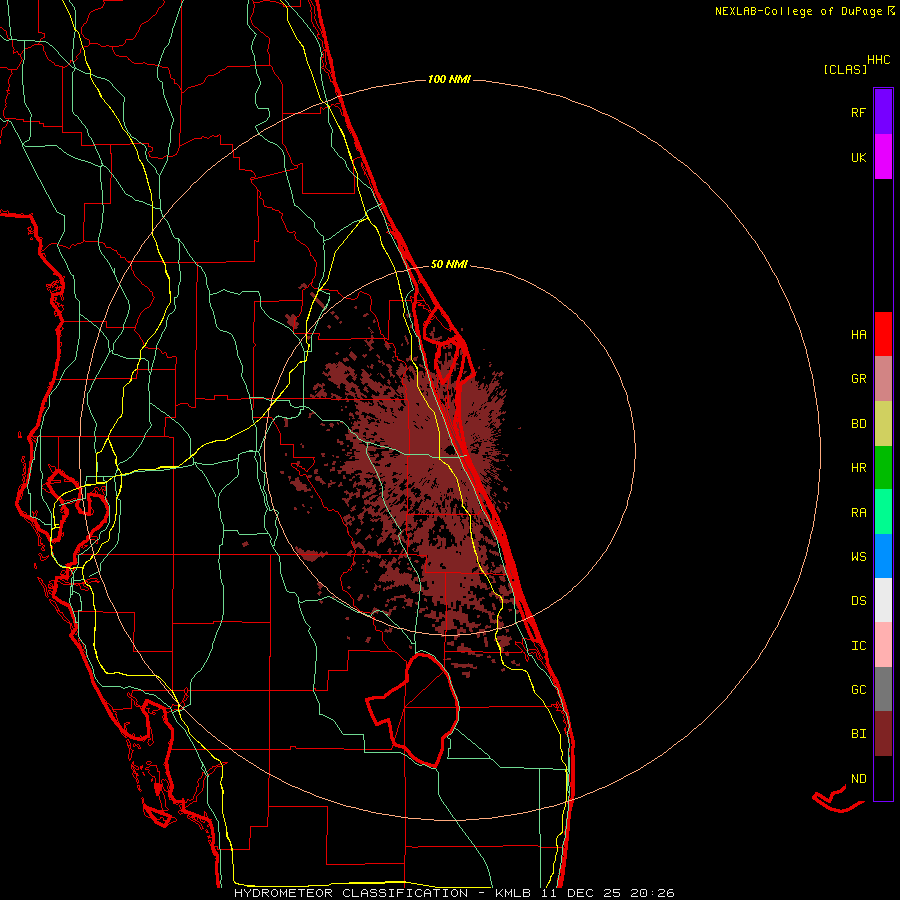
Task: Click the 100 NMI range ring label
Action: pyautogui.click(x=449, y=79)
